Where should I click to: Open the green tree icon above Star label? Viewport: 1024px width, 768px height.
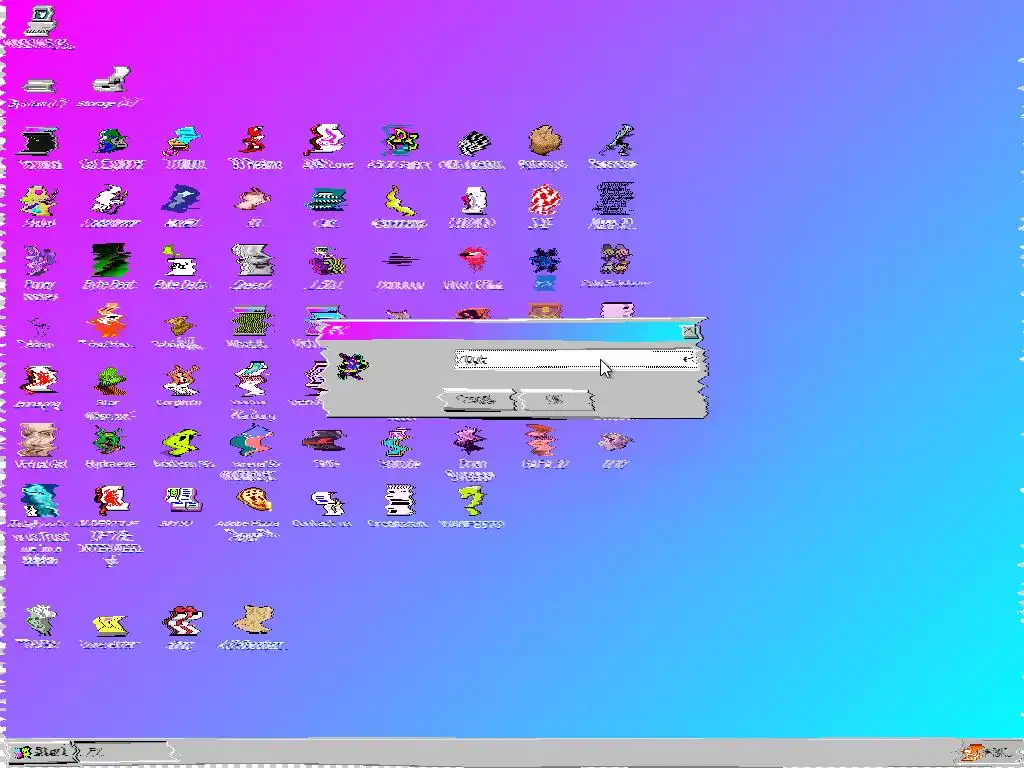point(110,381)
